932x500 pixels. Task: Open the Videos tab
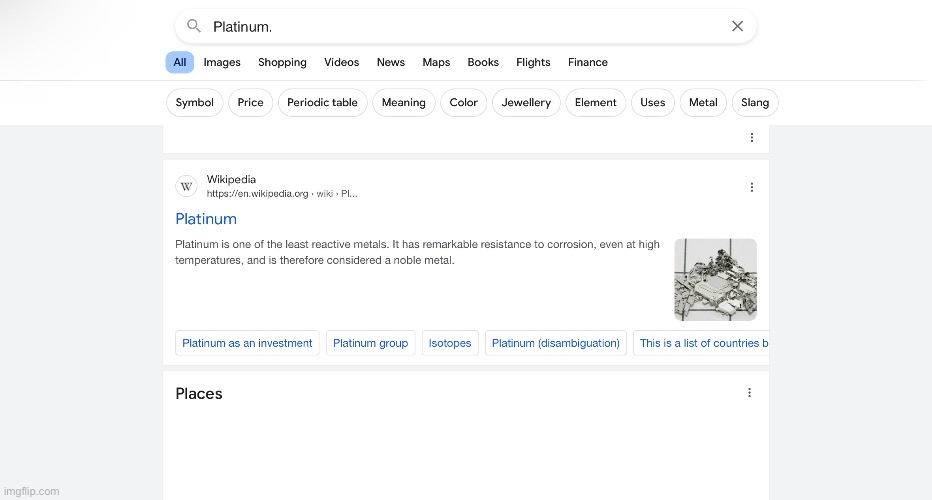tap(341, 62)
